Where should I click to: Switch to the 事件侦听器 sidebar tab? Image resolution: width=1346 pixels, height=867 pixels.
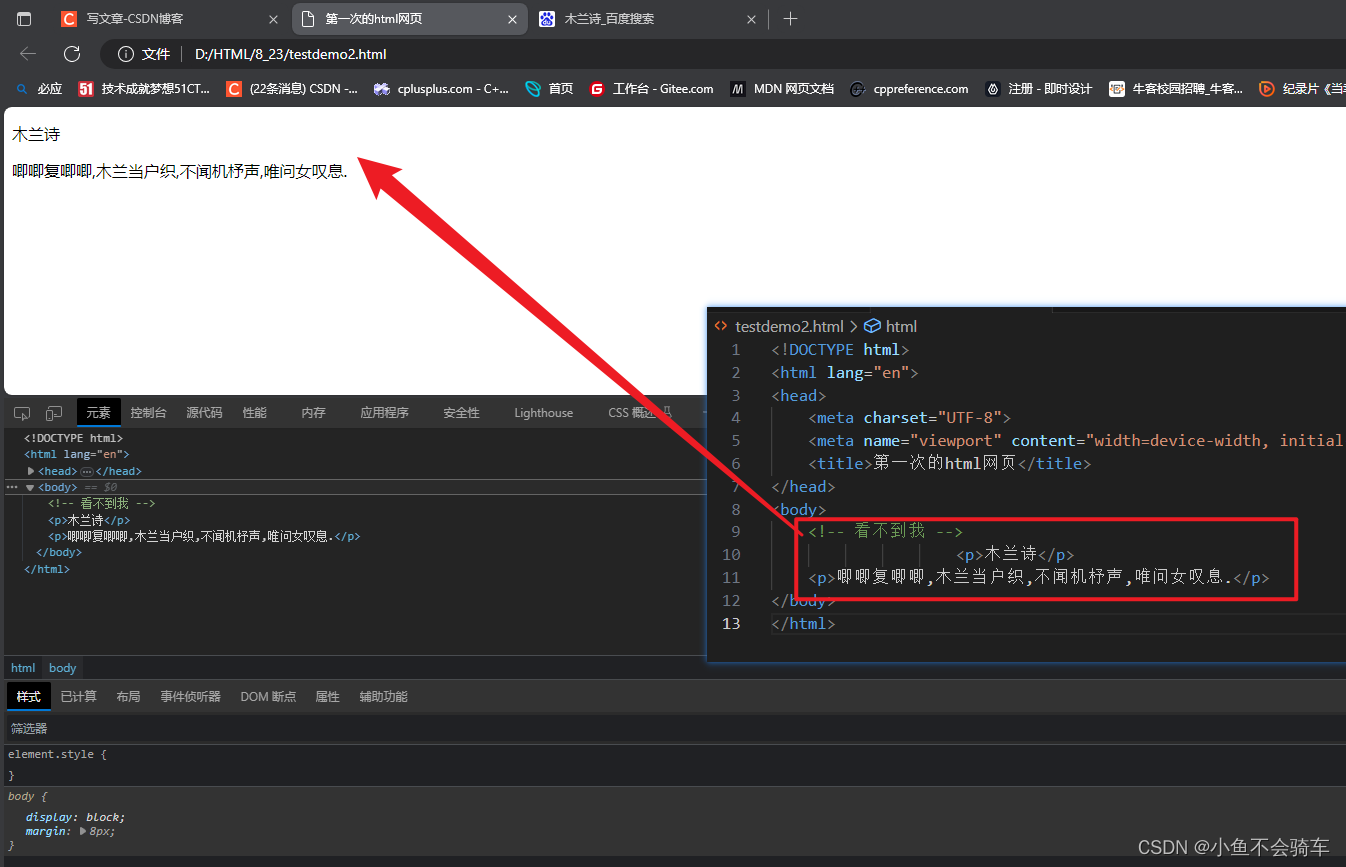pyautogui.click(x=190, y=697)
